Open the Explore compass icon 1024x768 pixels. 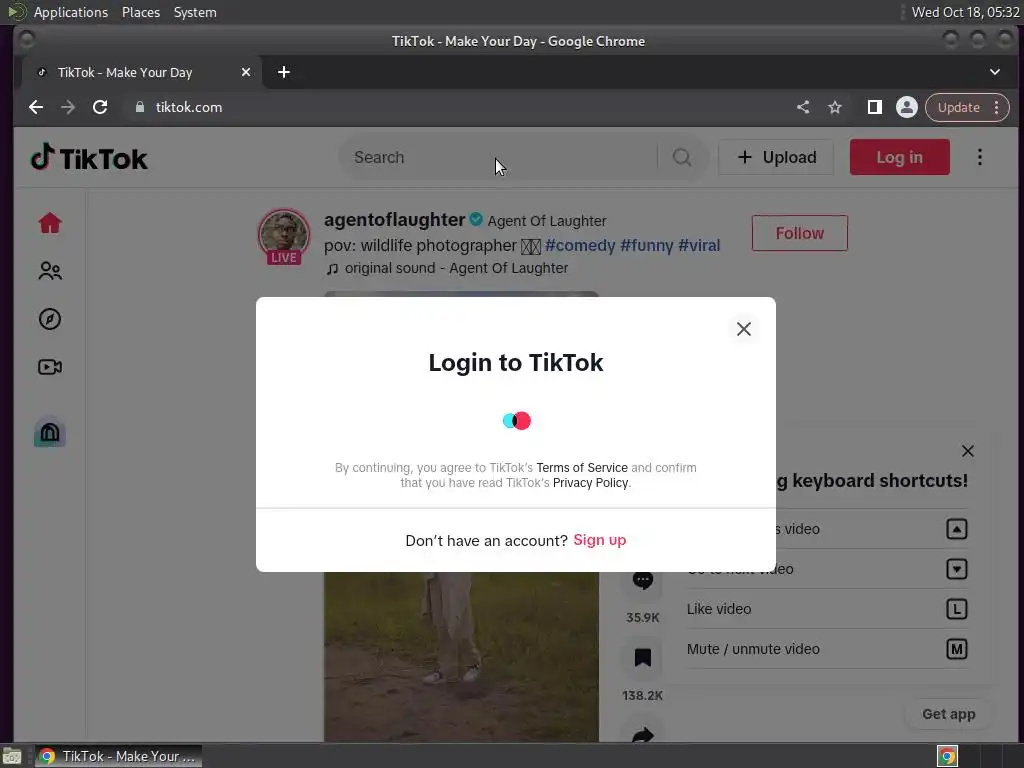point(50,319)
